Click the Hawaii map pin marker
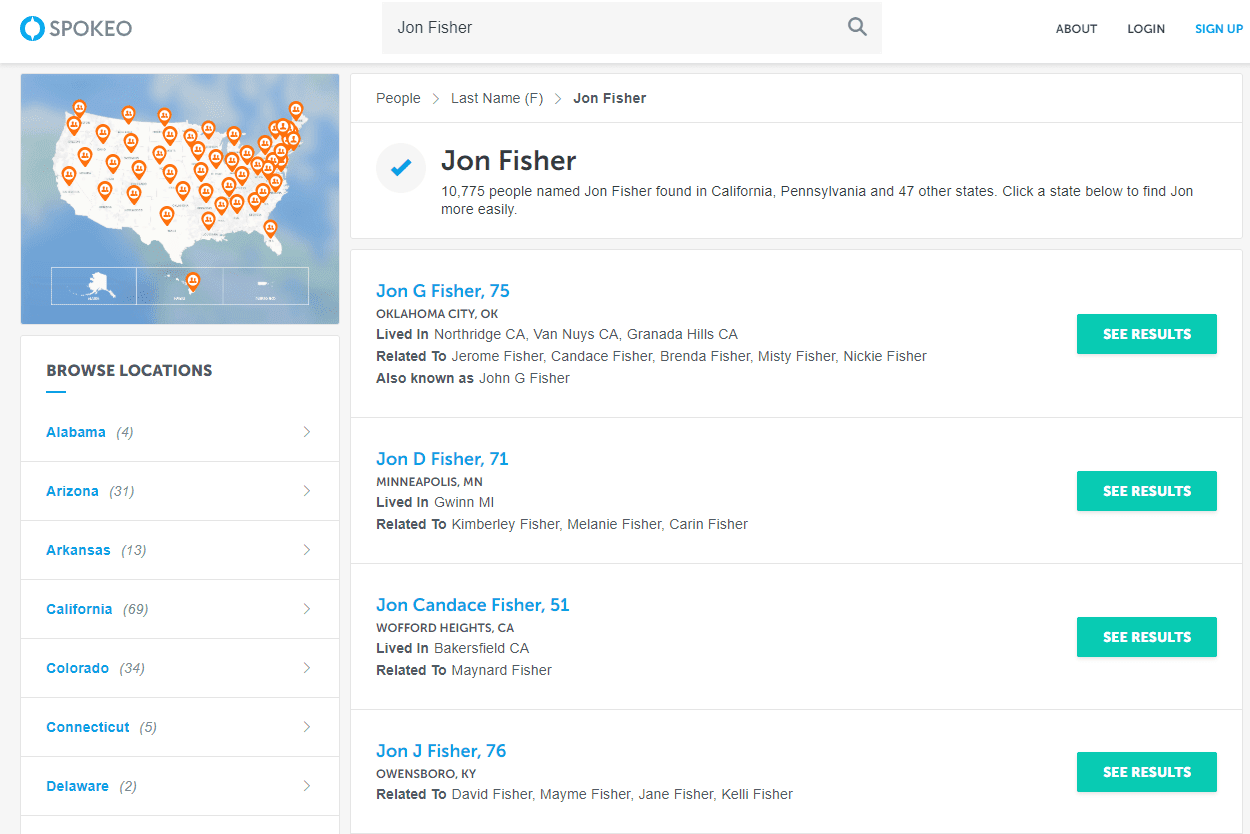The image size is (1250, 834). (193, 281)
